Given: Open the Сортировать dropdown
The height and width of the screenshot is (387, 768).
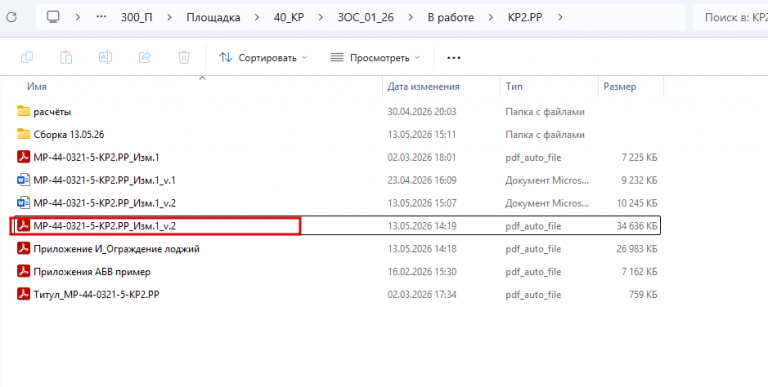Looking at the screenshot, I should click(x=263, y=58).
